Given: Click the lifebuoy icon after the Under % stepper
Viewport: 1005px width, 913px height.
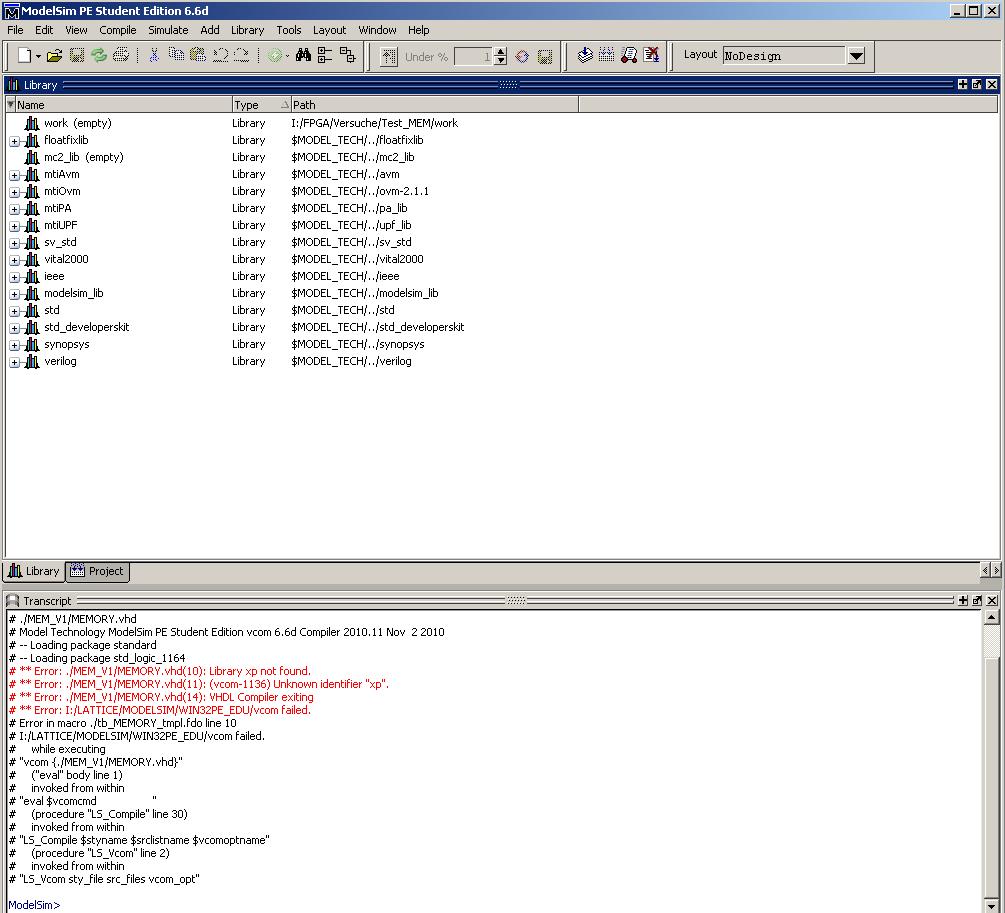Looking at the screenshot, I should (522, 56).
